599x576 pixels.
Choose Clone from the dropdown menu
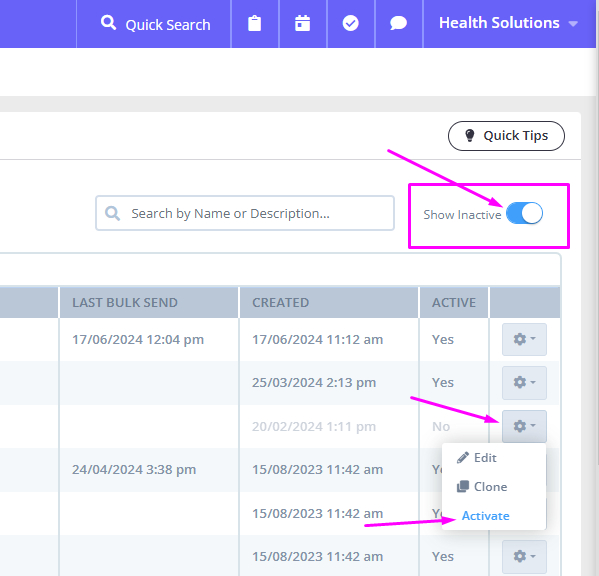click(491, 487)
